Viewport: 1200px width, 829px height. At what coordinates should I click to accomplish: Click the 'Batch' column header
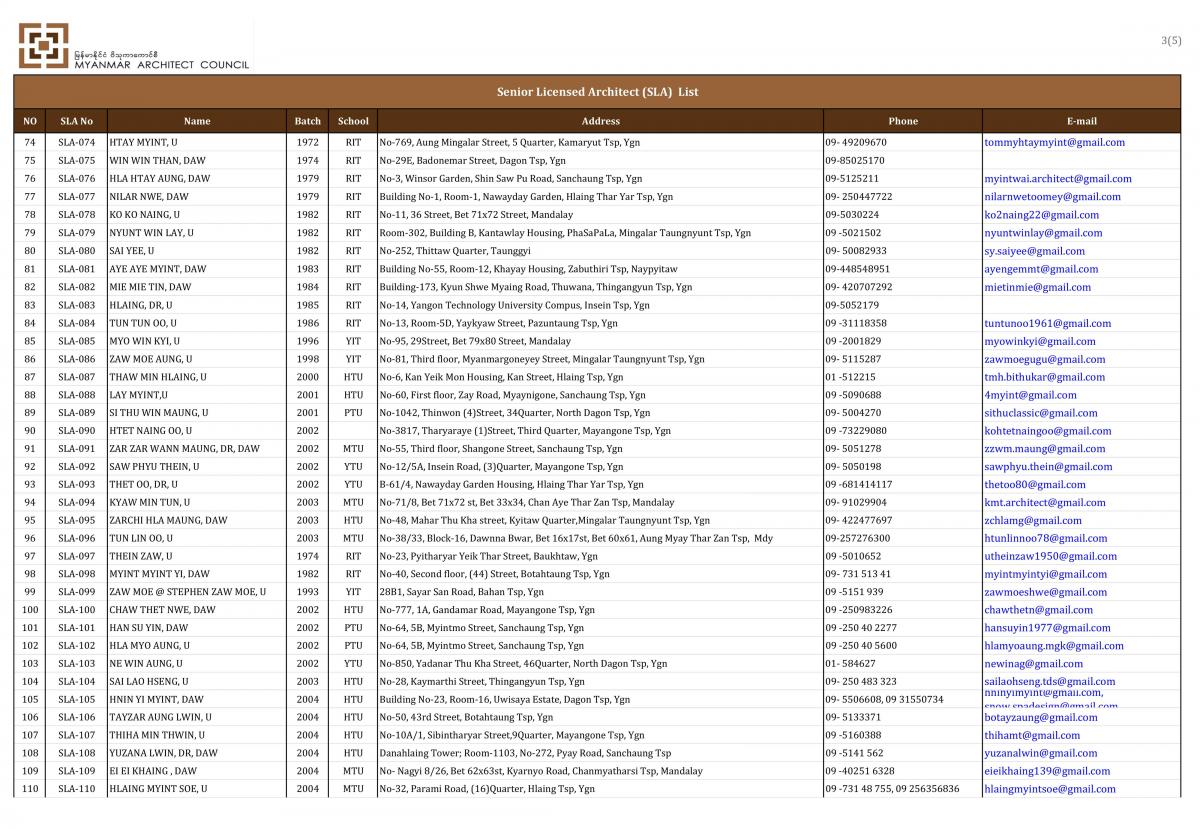[x=307, y=121]
